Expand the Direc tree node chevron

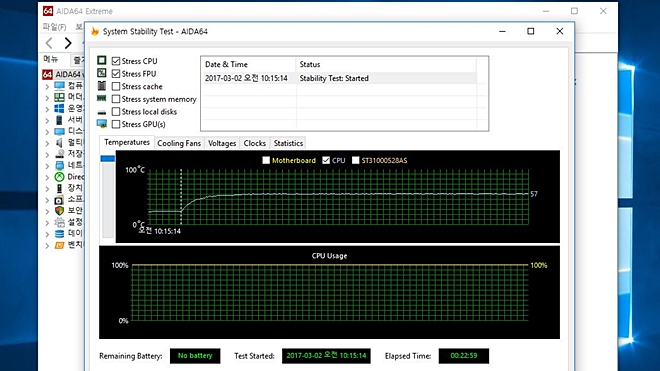point(47,177)
